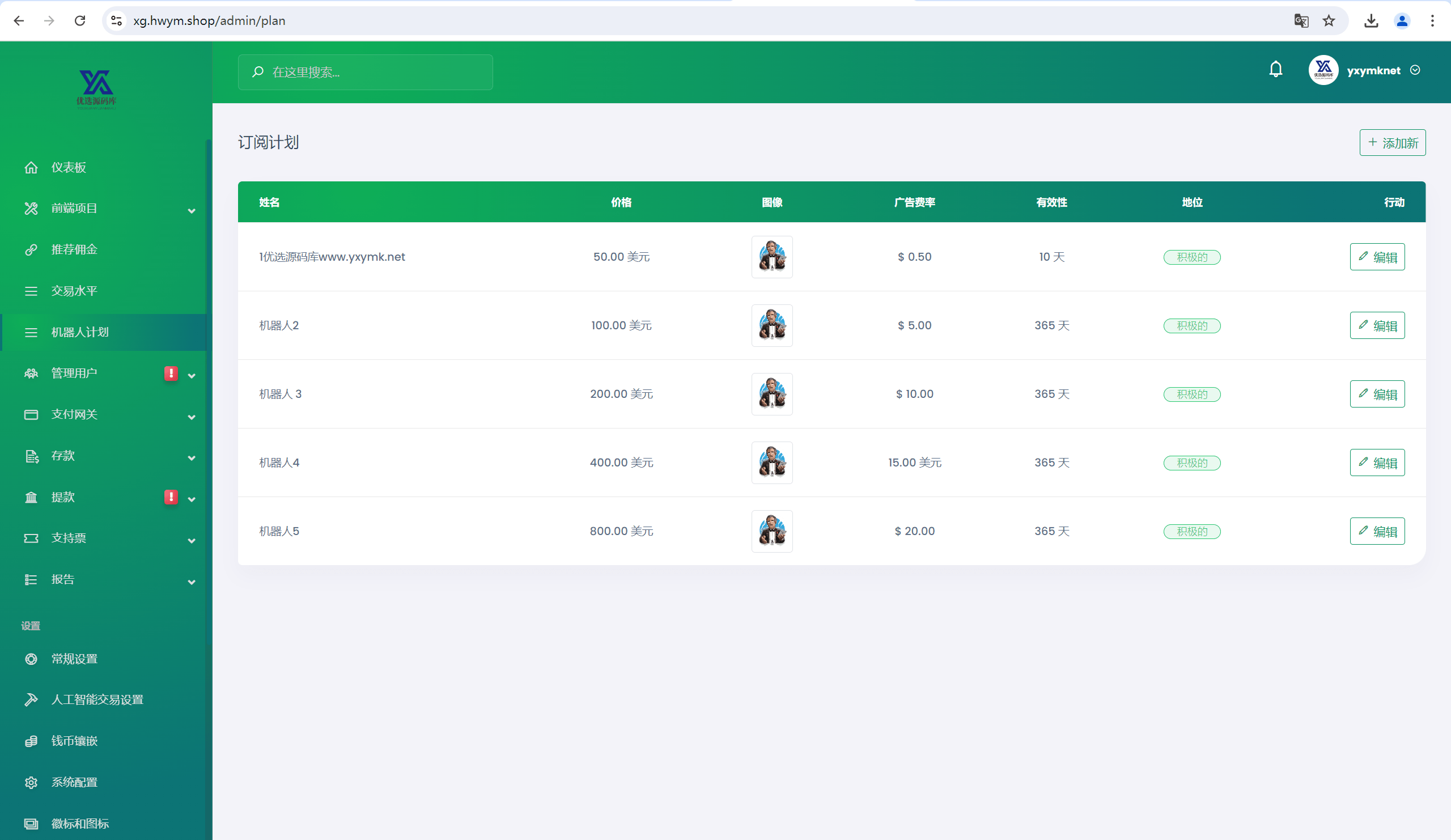Click the browser downloads icon
The image size is (1451, 840).
(1371, 21)
